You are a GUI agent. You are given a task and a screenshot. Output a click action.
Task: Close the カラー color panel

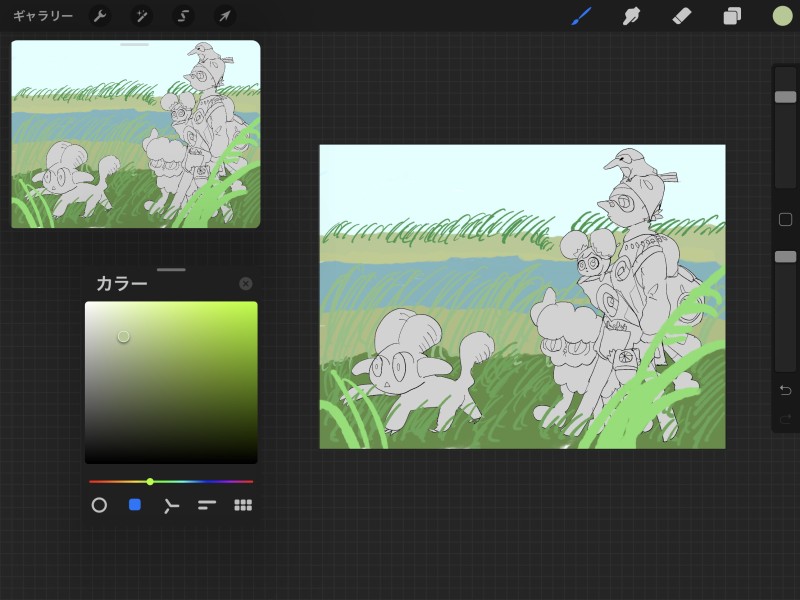245,284
